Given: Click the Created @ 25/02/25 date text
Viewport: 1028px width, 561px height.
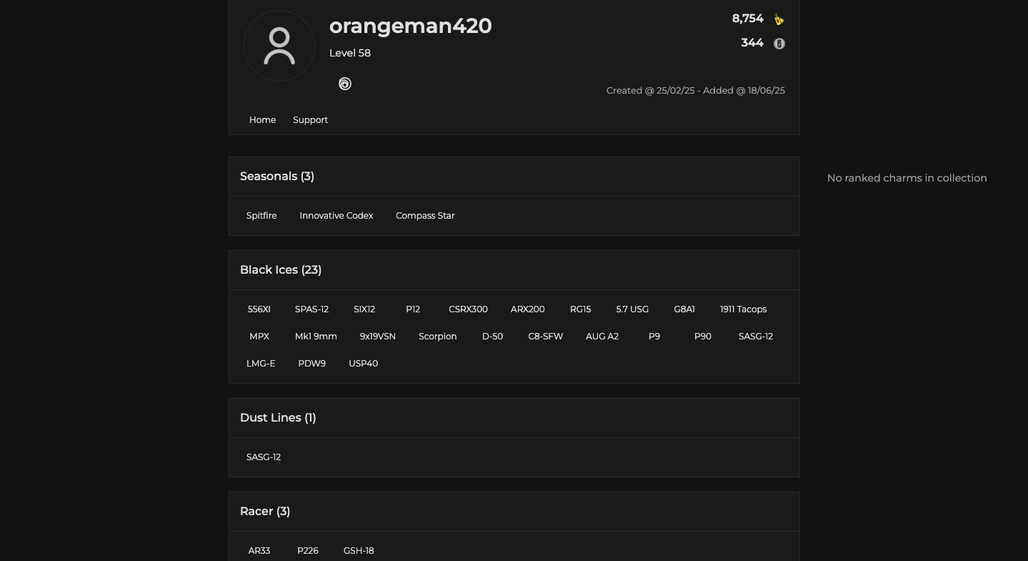Looking at the screenshot, I should 650,90.
